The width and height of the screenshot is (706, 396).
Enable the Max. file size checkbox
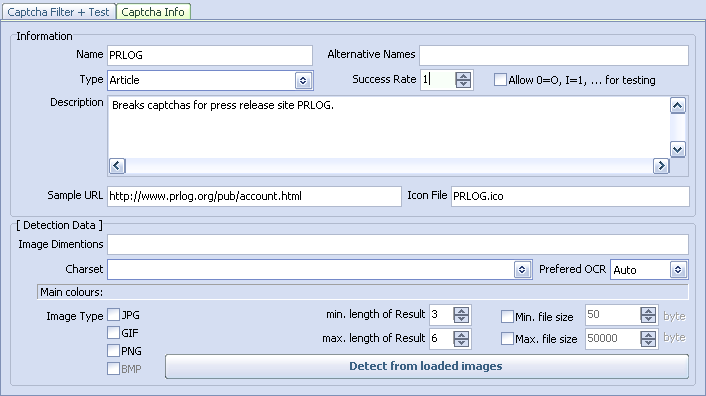click(507, 338)
